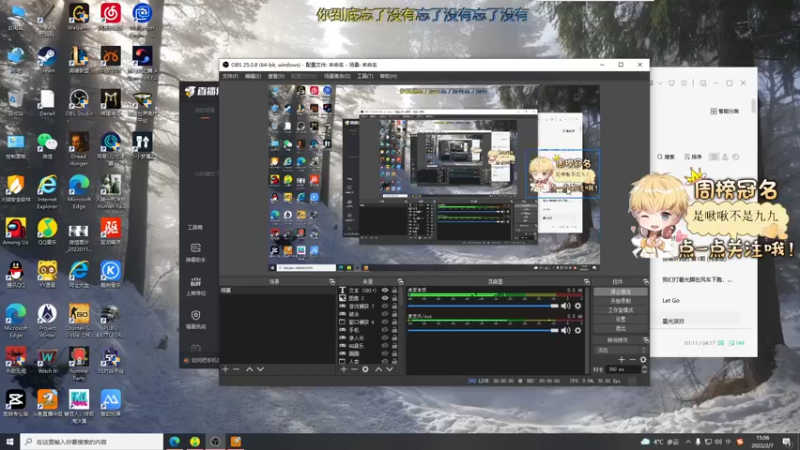Add a new scene with the plus icon

[226, 369]
